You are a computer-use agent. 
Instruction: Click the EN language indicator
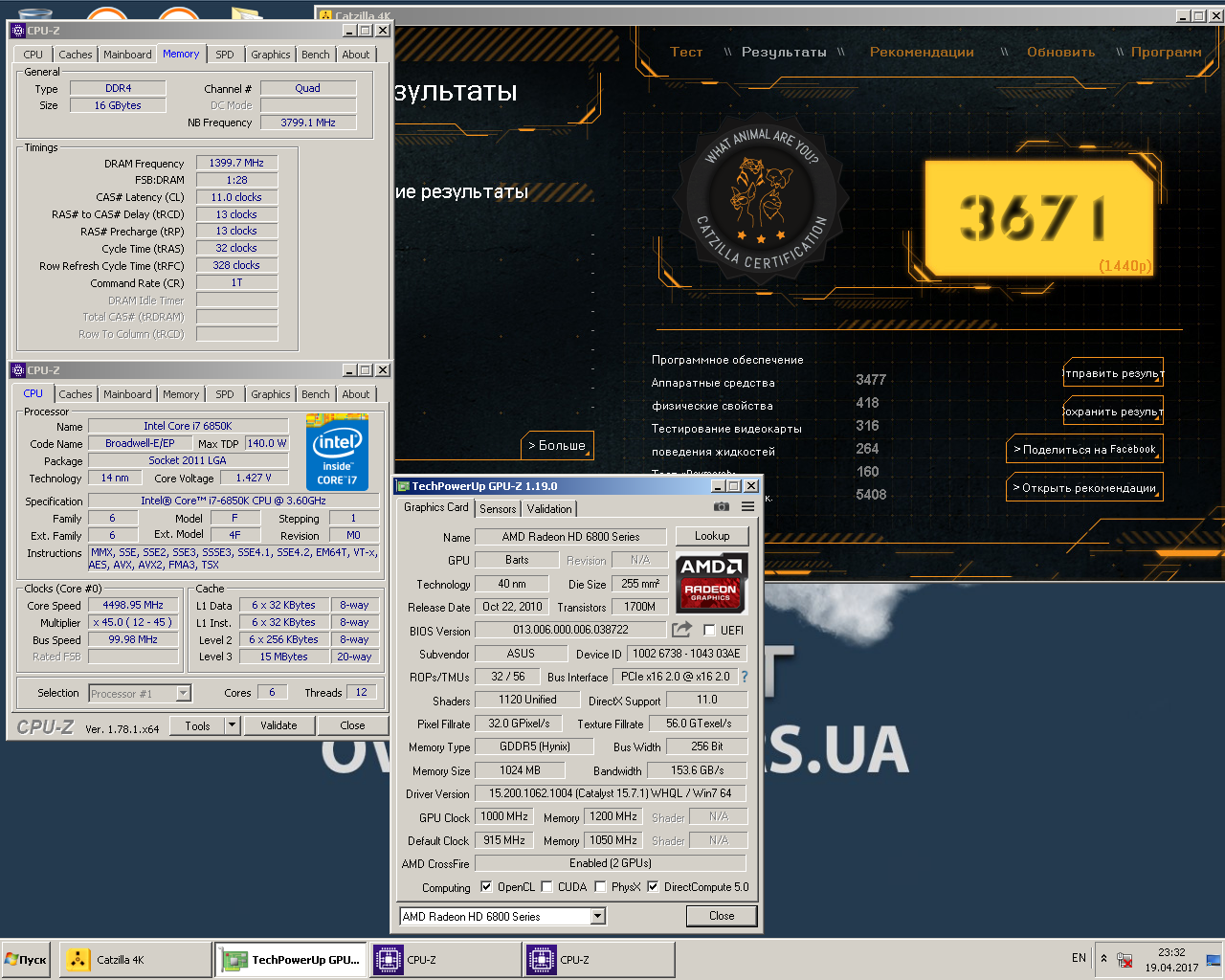click(1079, 958)
